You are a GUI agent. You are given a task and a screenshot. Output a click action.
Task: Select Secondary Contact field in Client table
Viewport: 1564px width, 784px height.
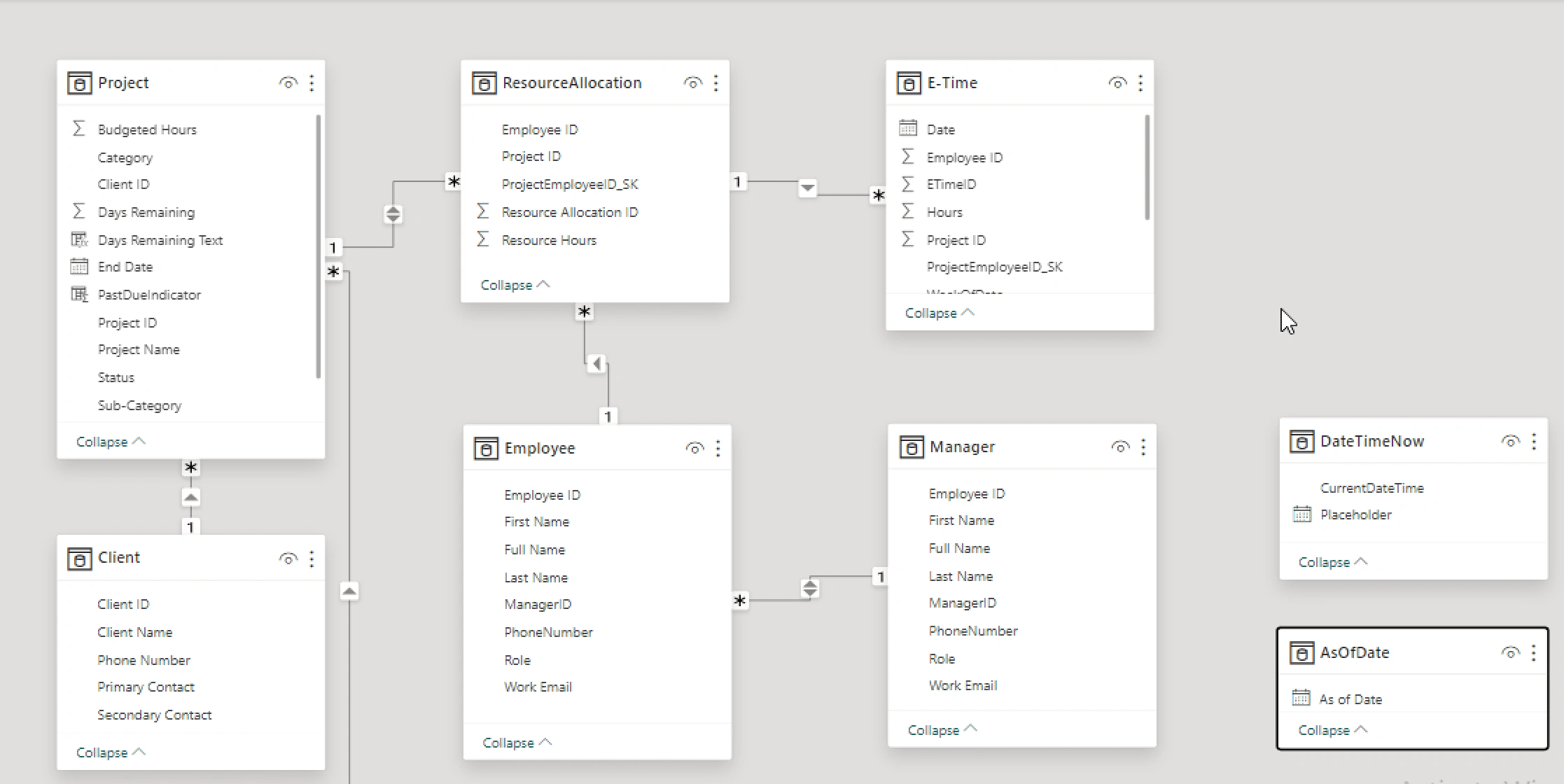tap(154, 715)
